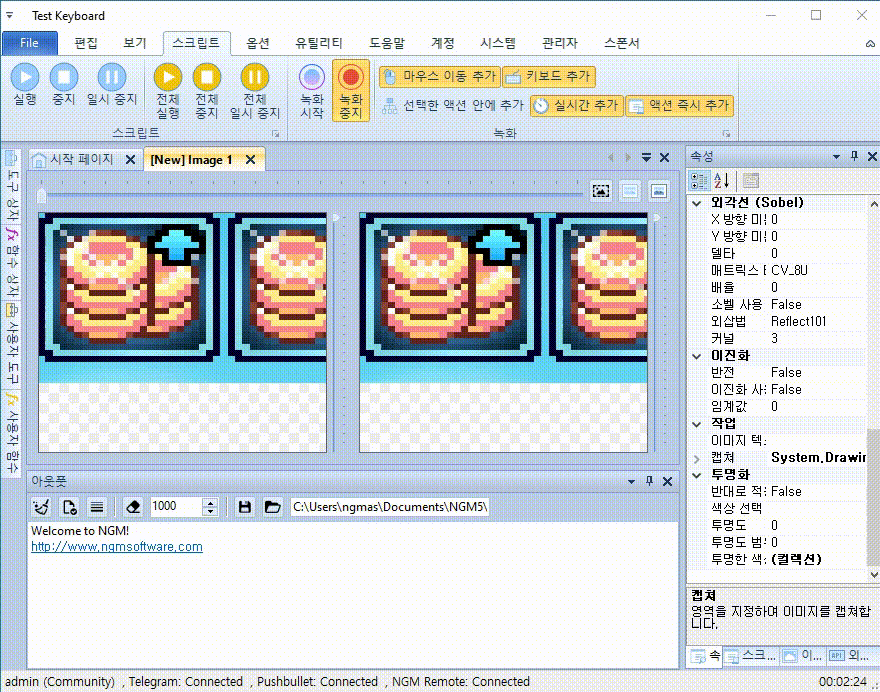Close the 아웃풋 panel

[x=667, y=482]
